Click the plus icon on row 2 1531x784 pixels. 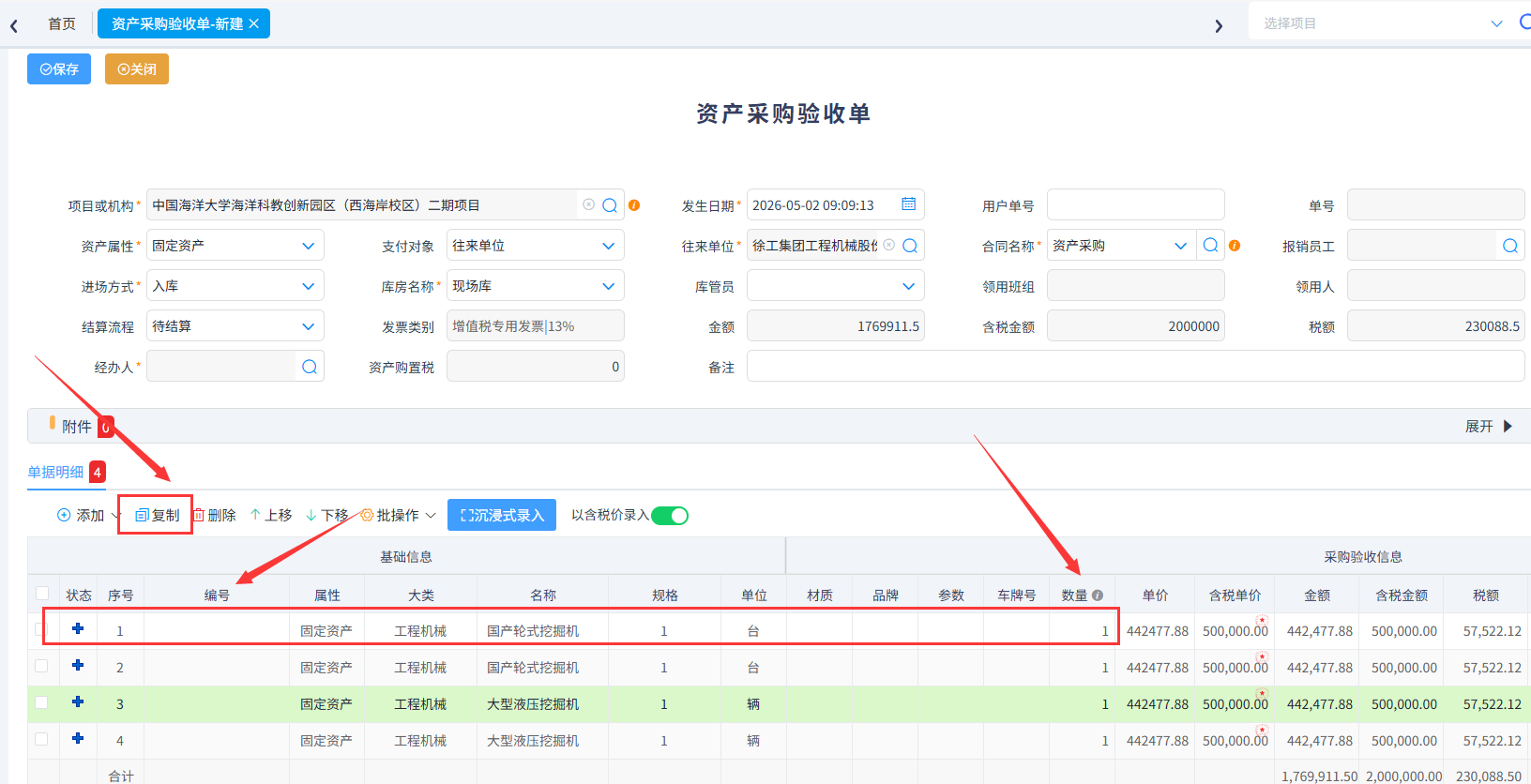click(78, 666)
